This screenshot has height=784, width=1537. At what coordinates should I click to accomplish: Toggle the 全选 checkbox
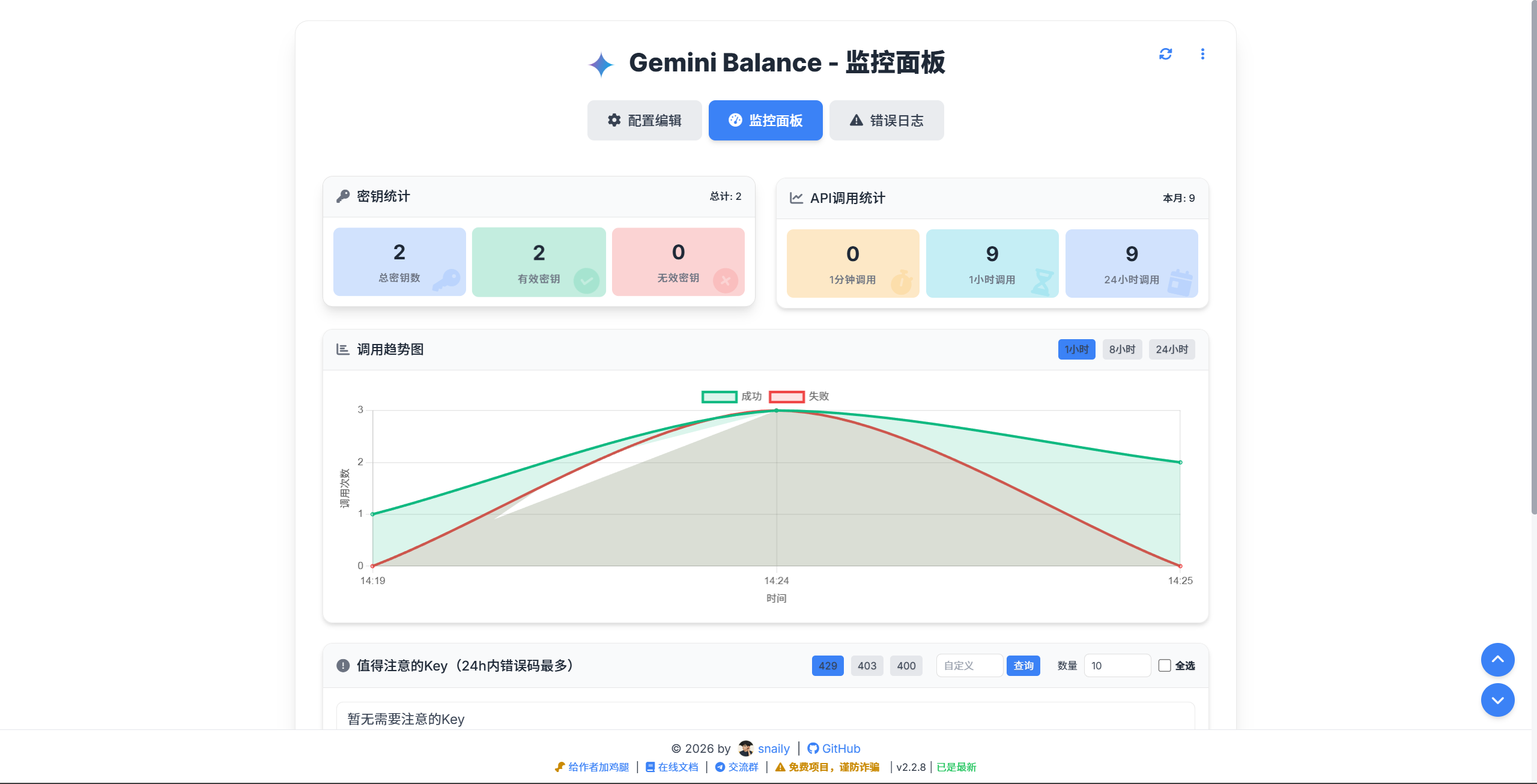pos(1165,665)
